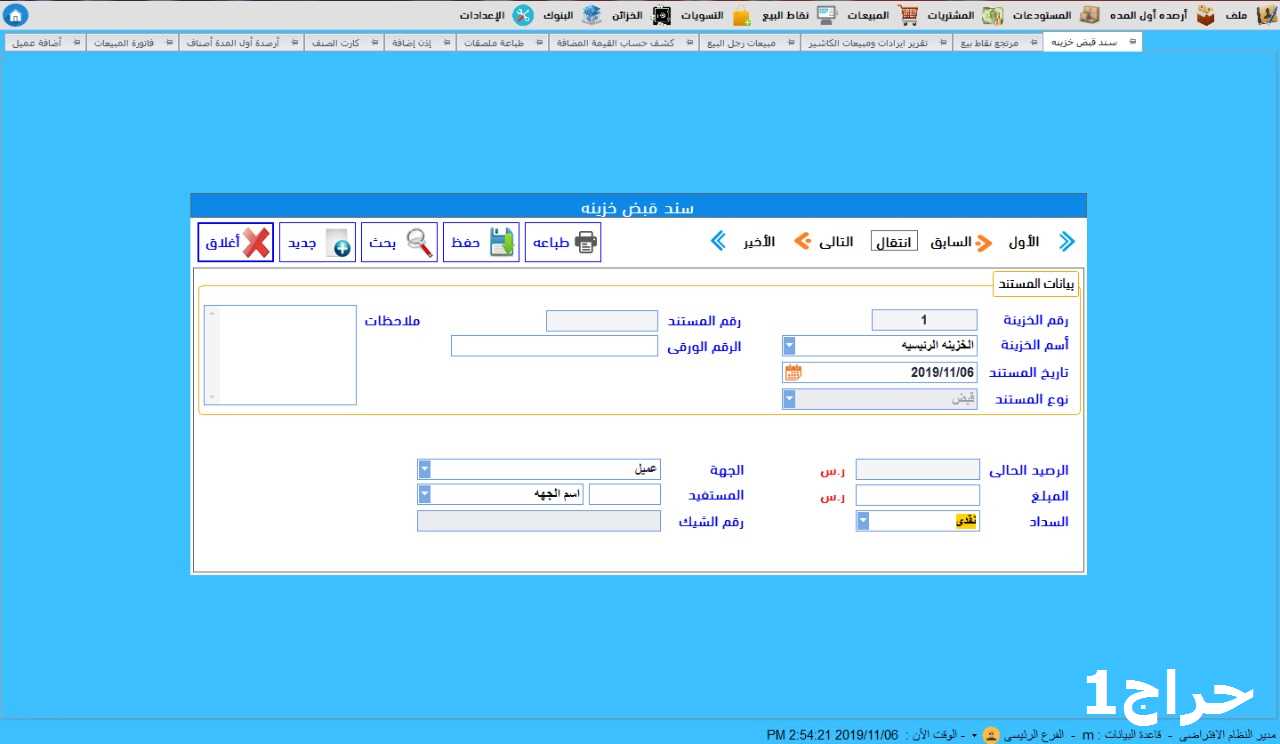This screenshot has height=744, width=1280.
Task: Click the user avatar icon in status bar
Action: pyautogui.click(x=990, y=734)
